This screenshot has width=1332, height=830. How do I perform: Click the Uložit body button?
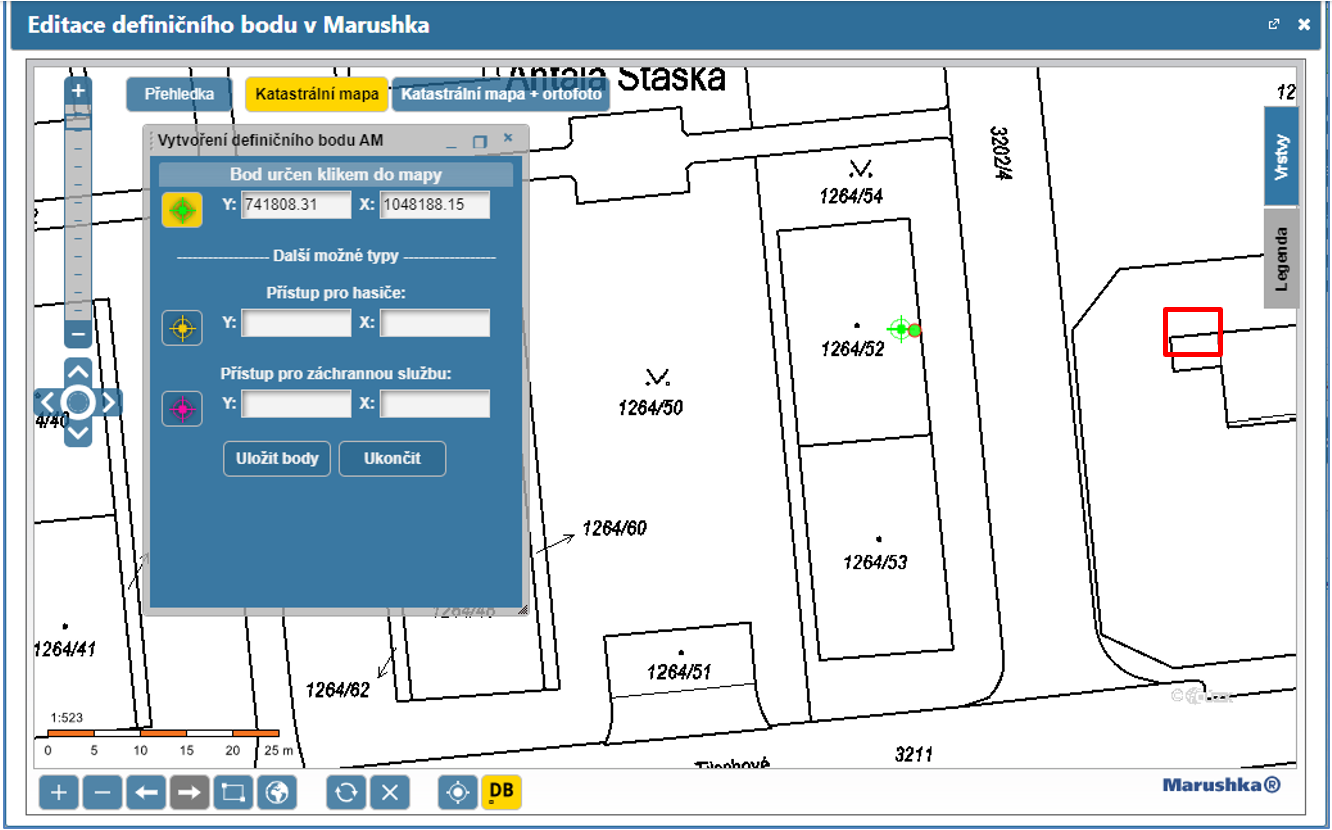(276, 459)
